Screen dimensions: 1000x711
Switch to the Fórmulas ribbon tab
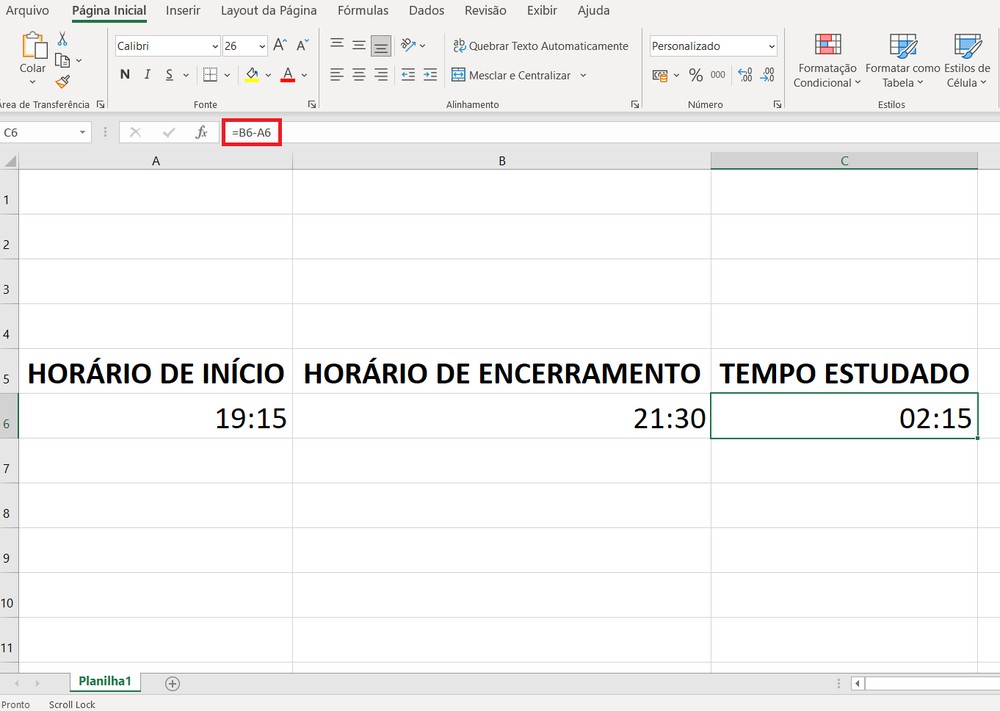point(363,11)
